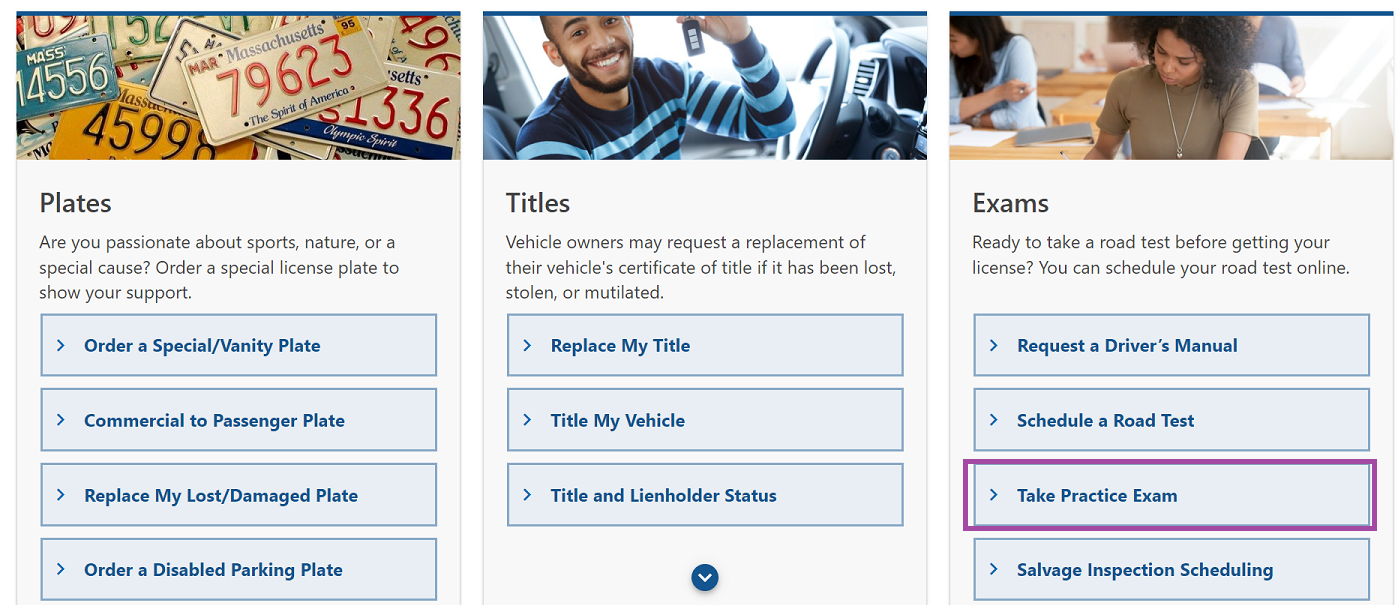
Task: Click chevron icon beside Schedule a Road Test
Action: (994, 420)
